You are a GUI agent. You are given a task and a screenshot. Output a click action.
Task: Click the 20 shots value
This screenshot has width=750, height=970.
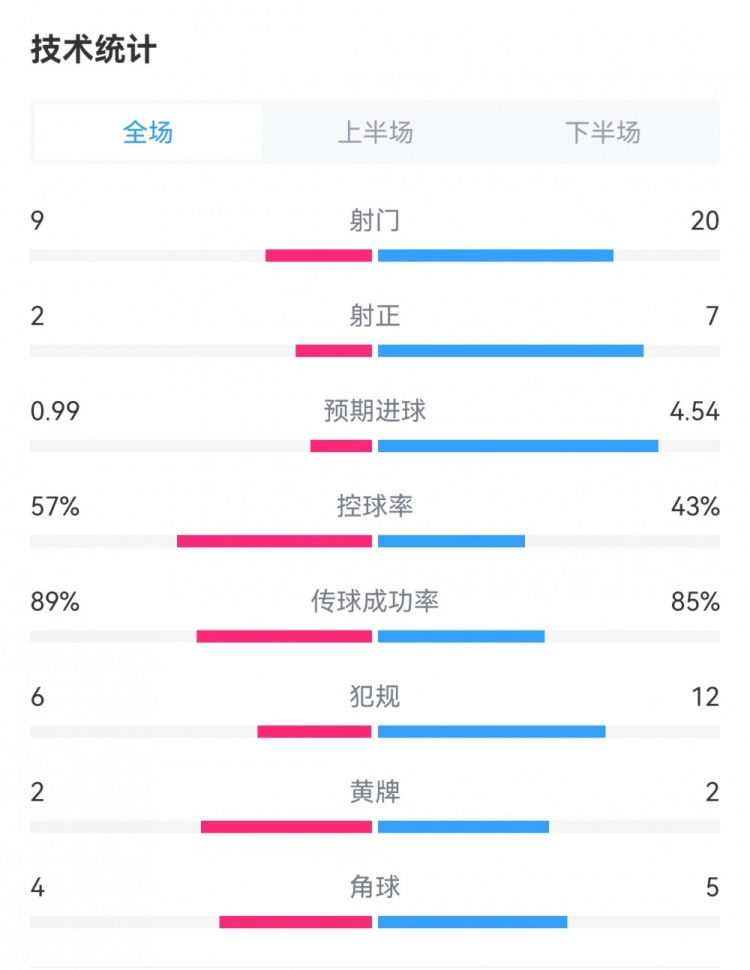coord(704,221)
